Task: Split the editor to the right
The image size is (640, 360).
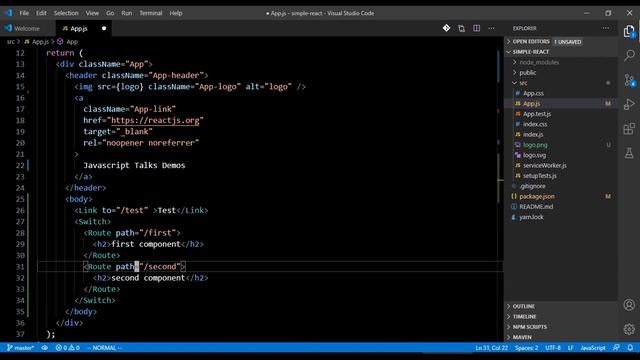Action: pos(476,28)
